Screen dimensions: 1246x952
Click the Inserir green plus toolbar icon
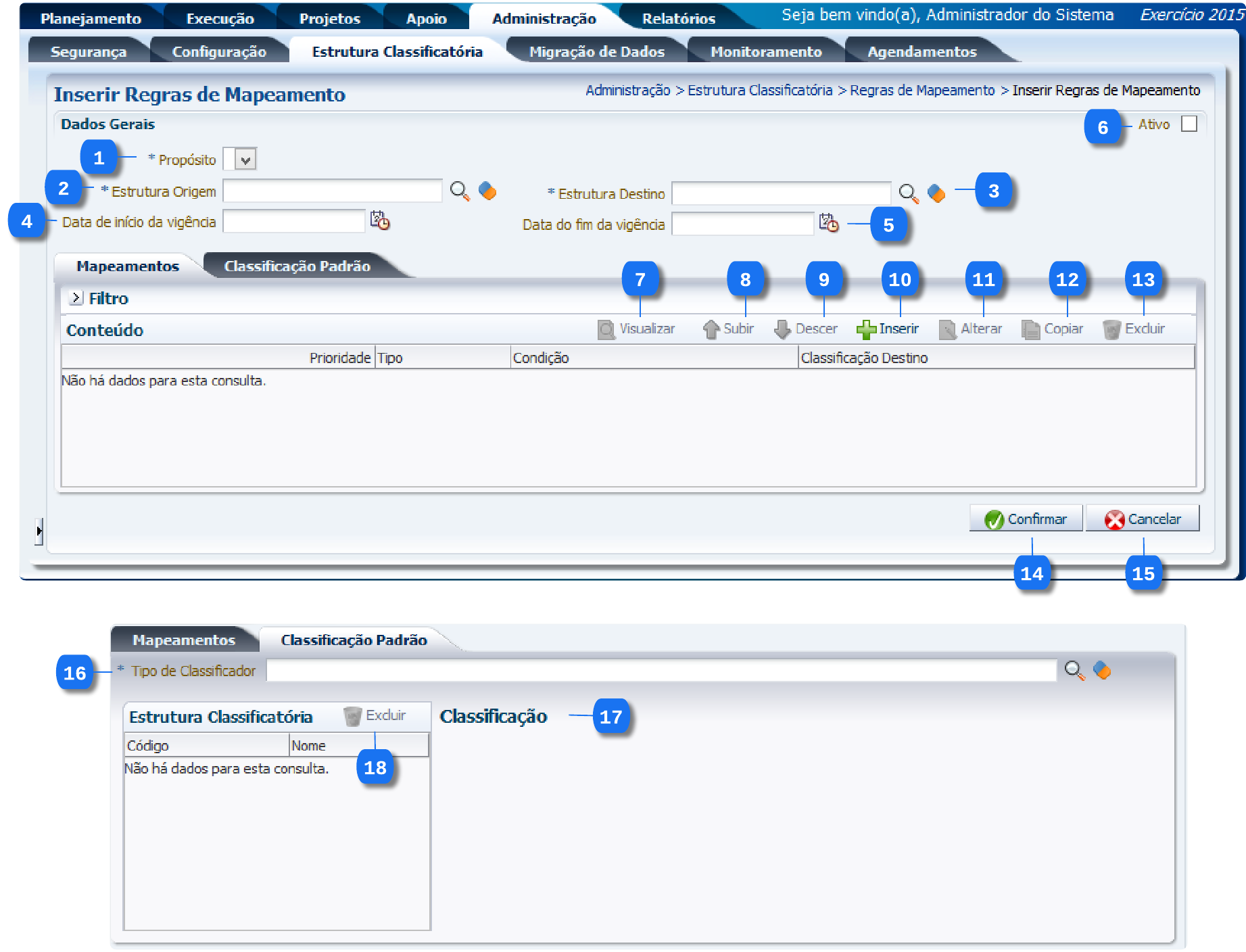coord(866,329)
